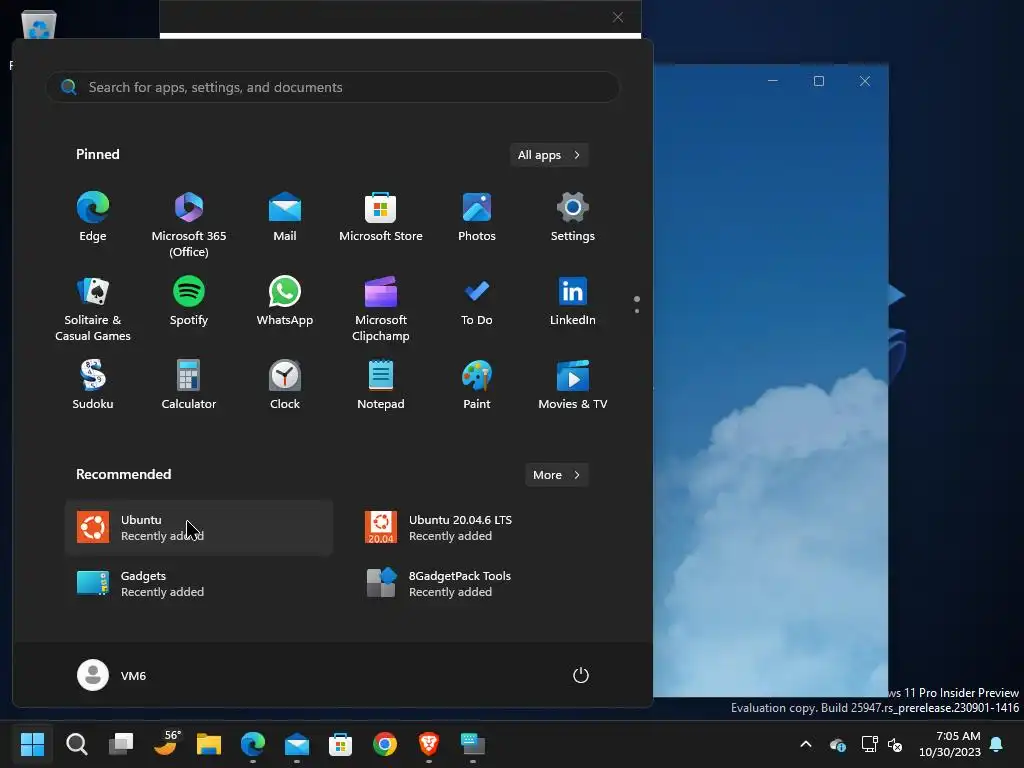Open taskbar Search
1024x768 pixels.
pyautogui.click(x=76, y=744)
